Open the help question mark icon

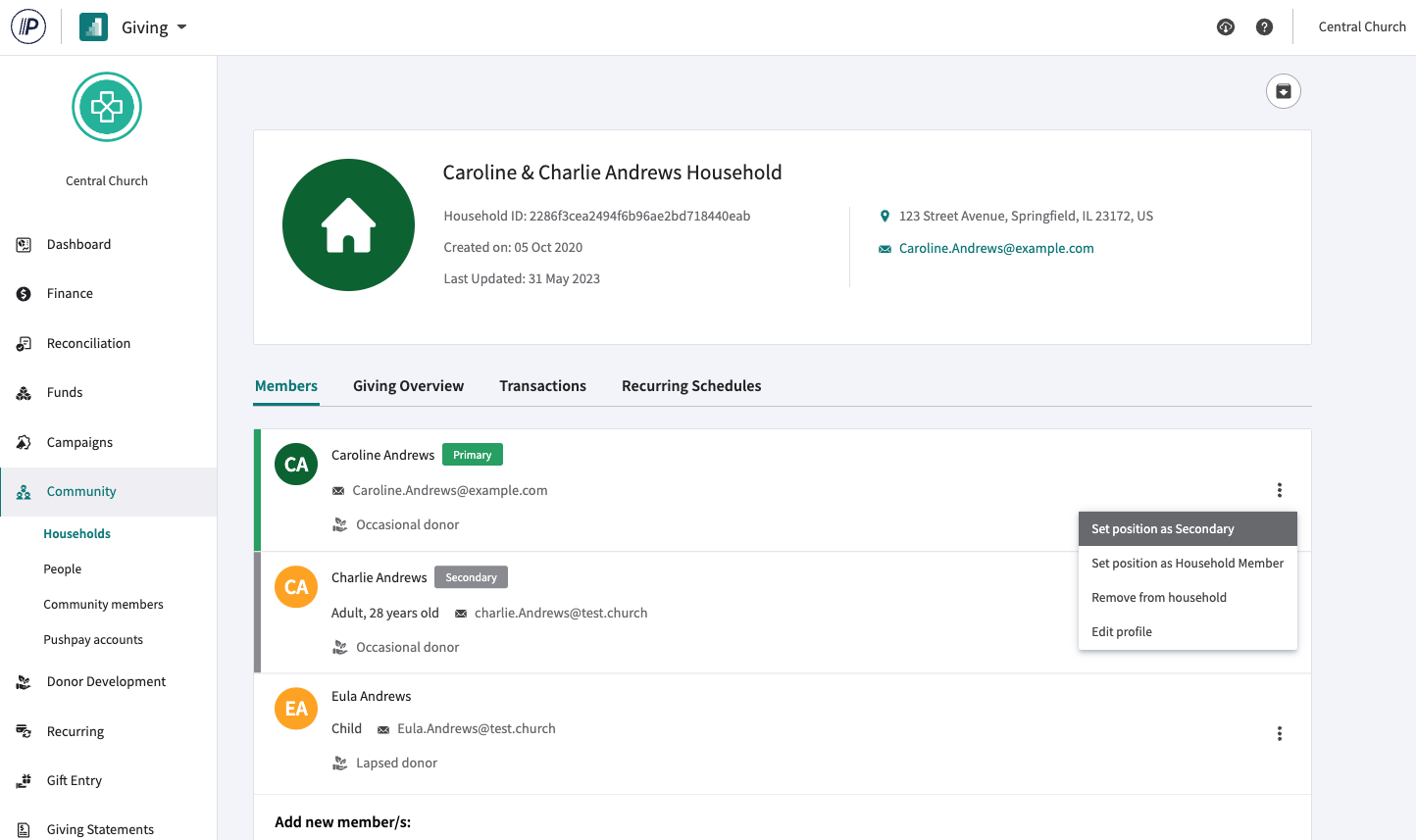click(1264, 27)
